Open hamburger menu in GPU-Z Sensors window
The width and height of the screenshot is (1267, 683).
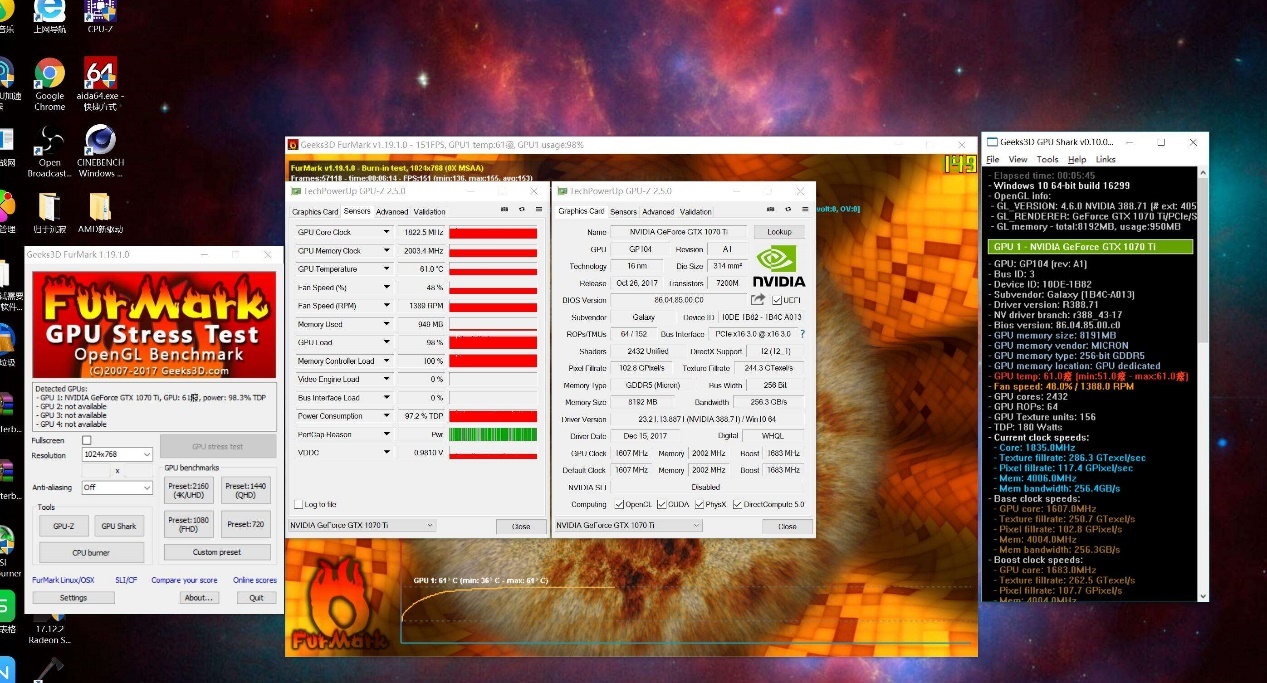[538, 210]
